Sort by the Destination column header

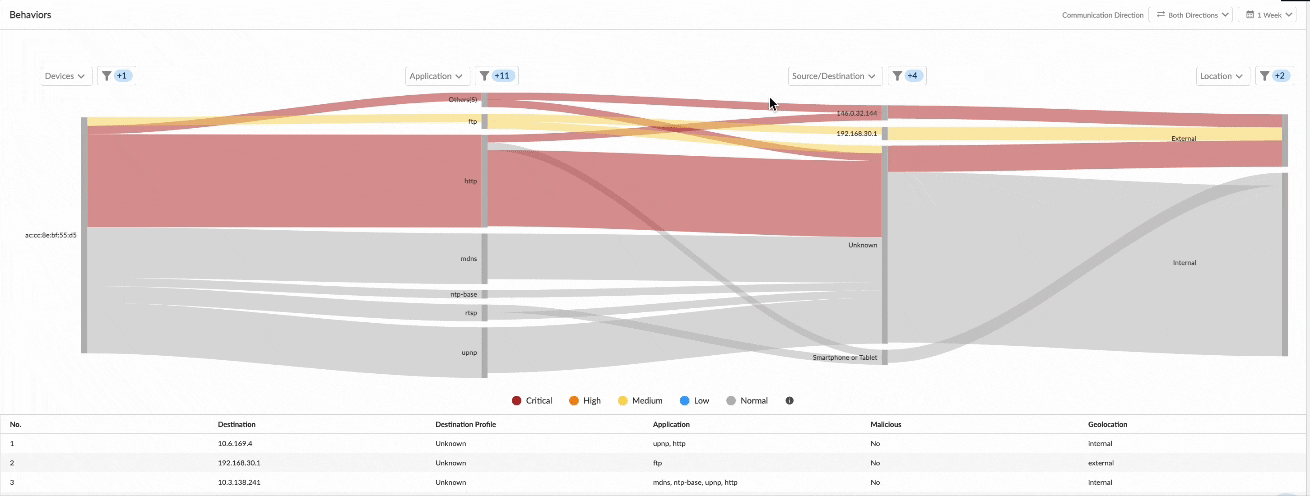[236, 424]
